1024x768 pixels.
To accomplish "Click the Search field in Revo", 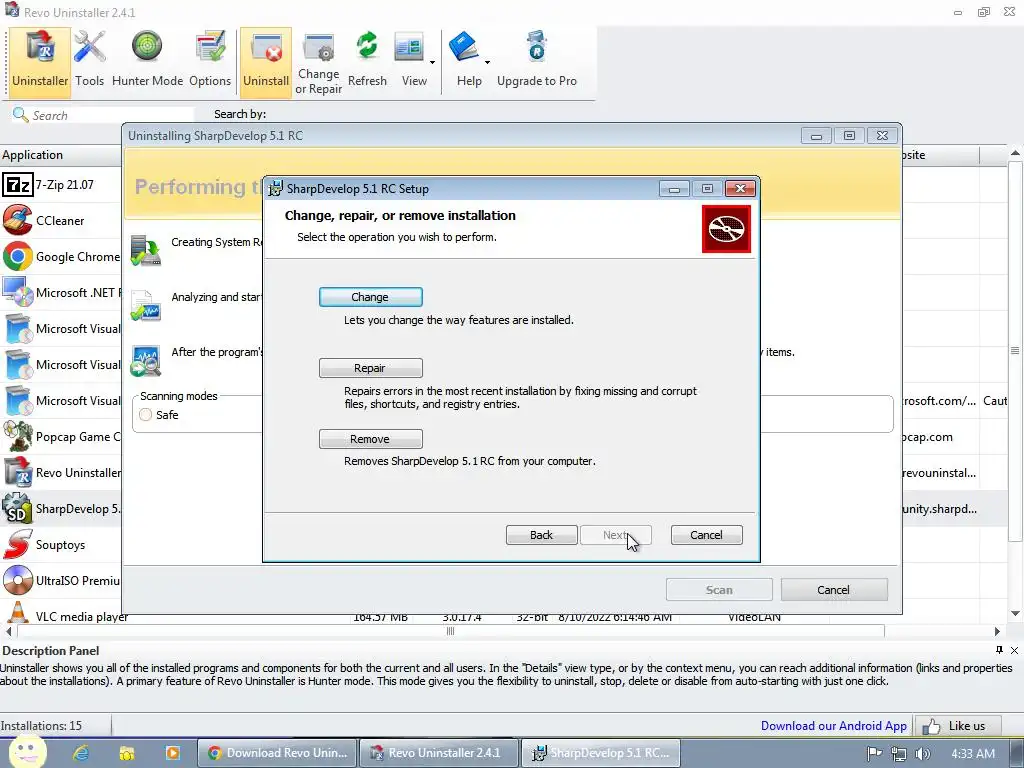I will [x=103, y=115].
